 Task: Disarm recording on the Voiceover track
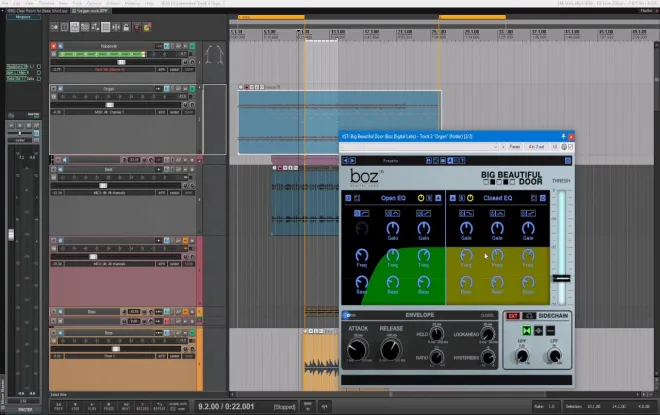point(53,46)
